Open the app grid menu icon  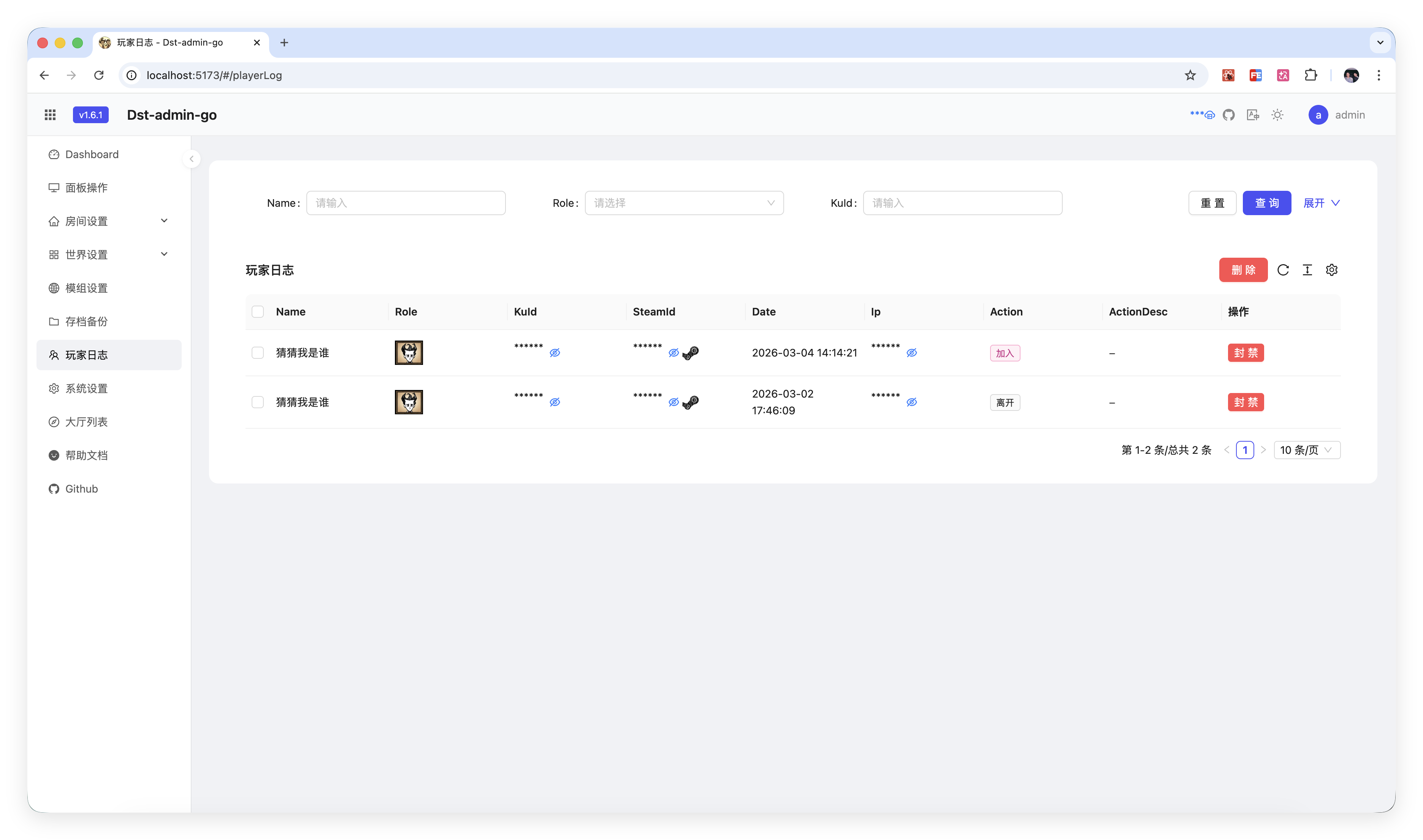point(50,115)
